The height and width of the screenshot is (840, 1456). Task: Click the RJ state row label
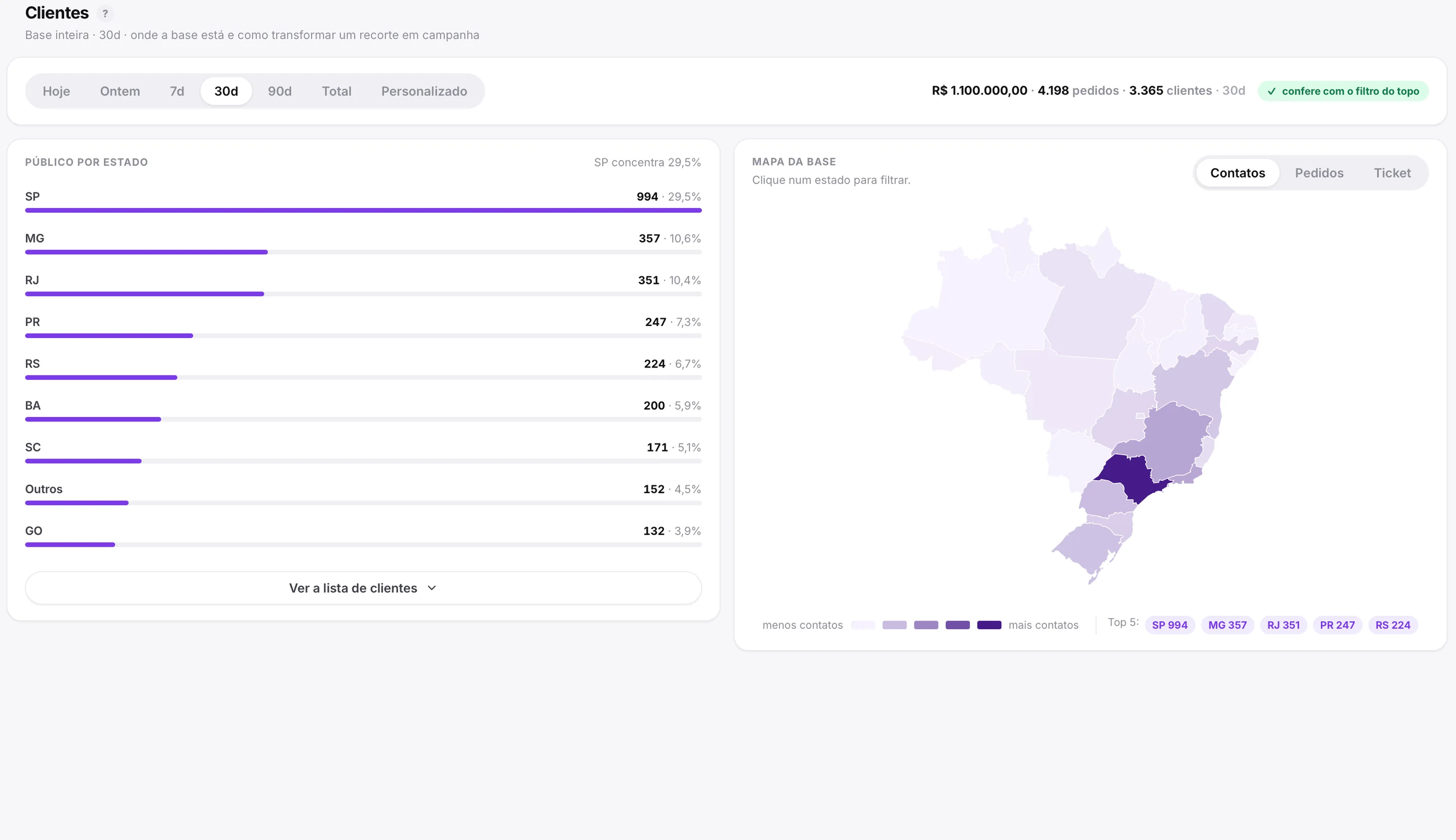(x=33, y=280)
